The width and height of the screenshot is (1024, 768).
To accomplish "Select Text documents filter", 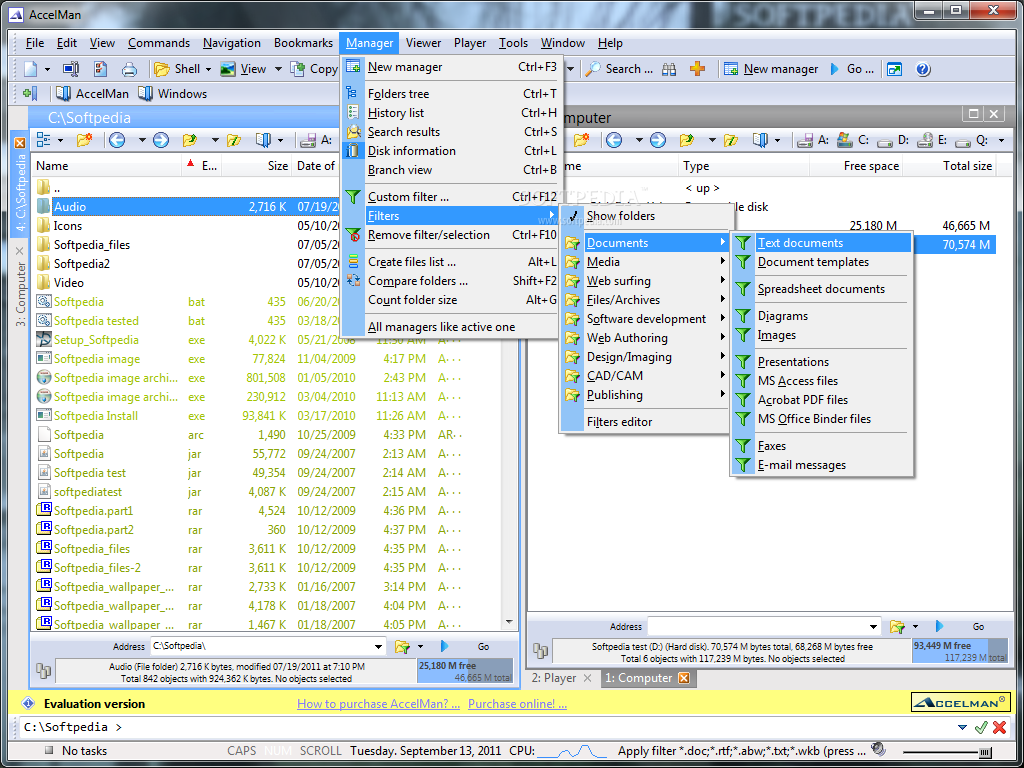I will (822, 243).
